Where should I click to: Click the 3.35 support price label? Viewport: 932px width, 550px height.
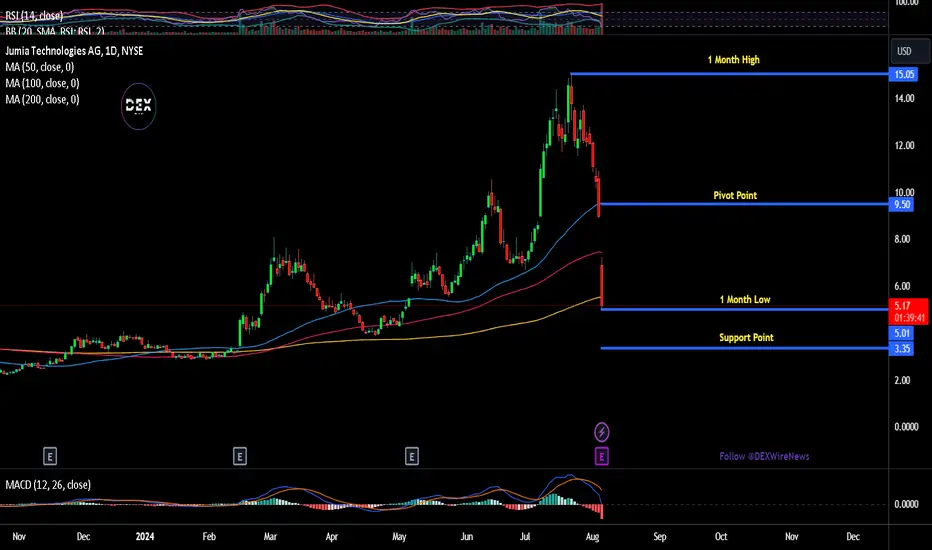(902, 348)
